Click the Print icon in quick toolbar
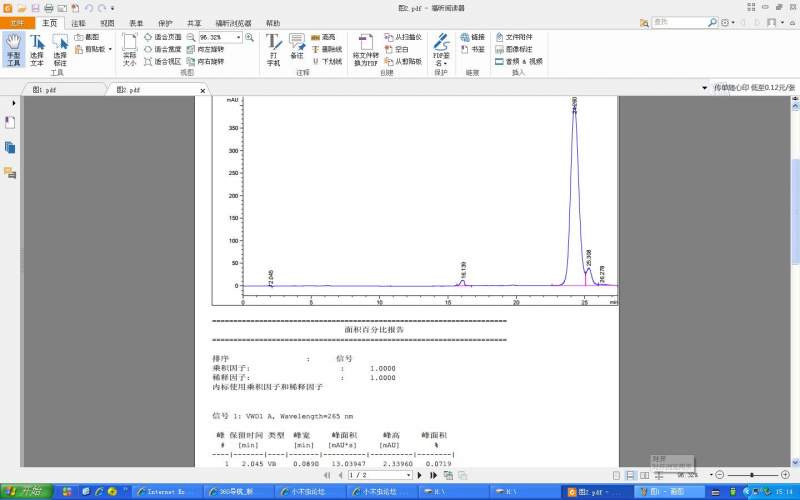This screenshot has width=800, height=500. point(48,8)
